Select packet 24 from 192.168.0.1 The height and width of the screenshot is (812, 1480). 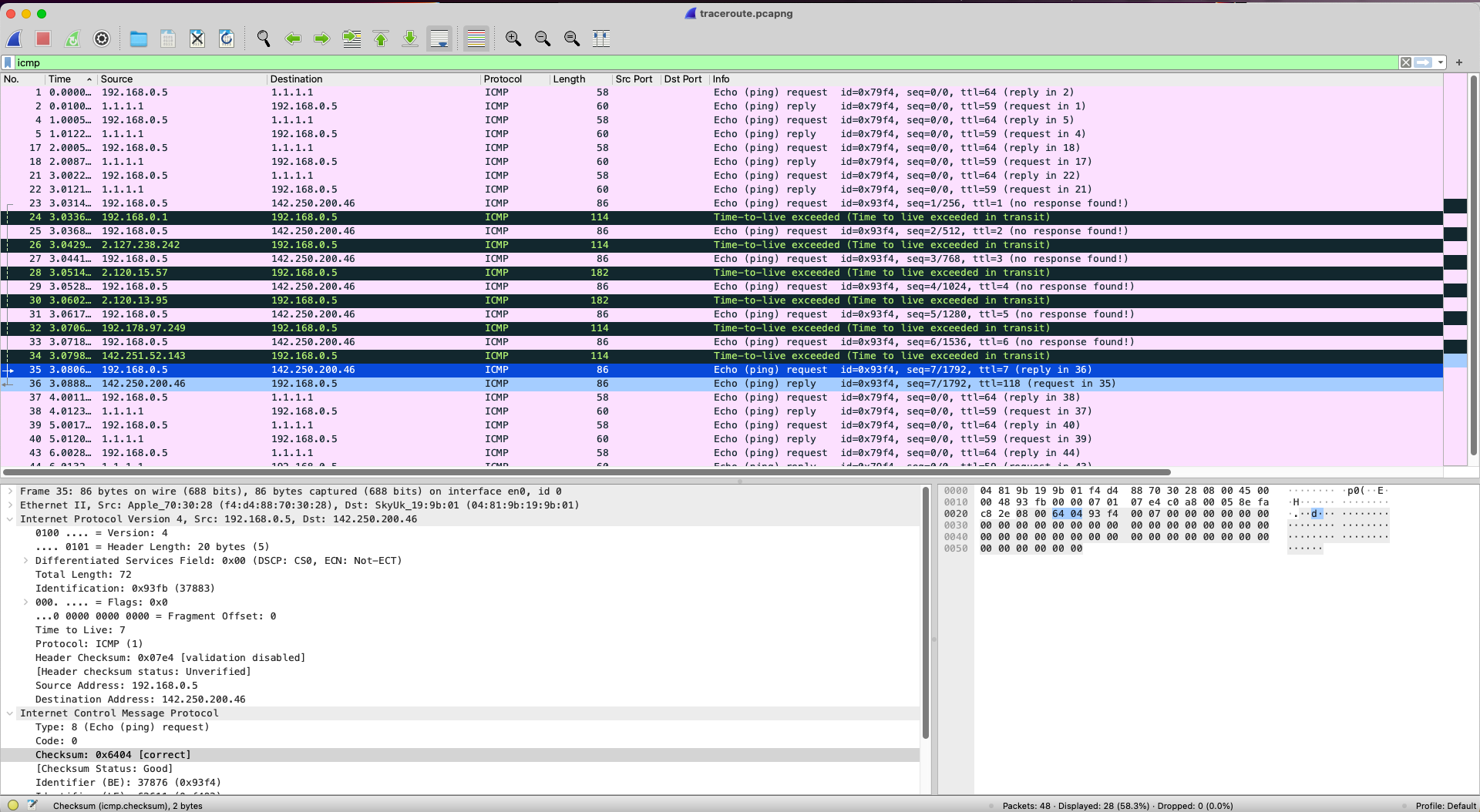[721, 217]
